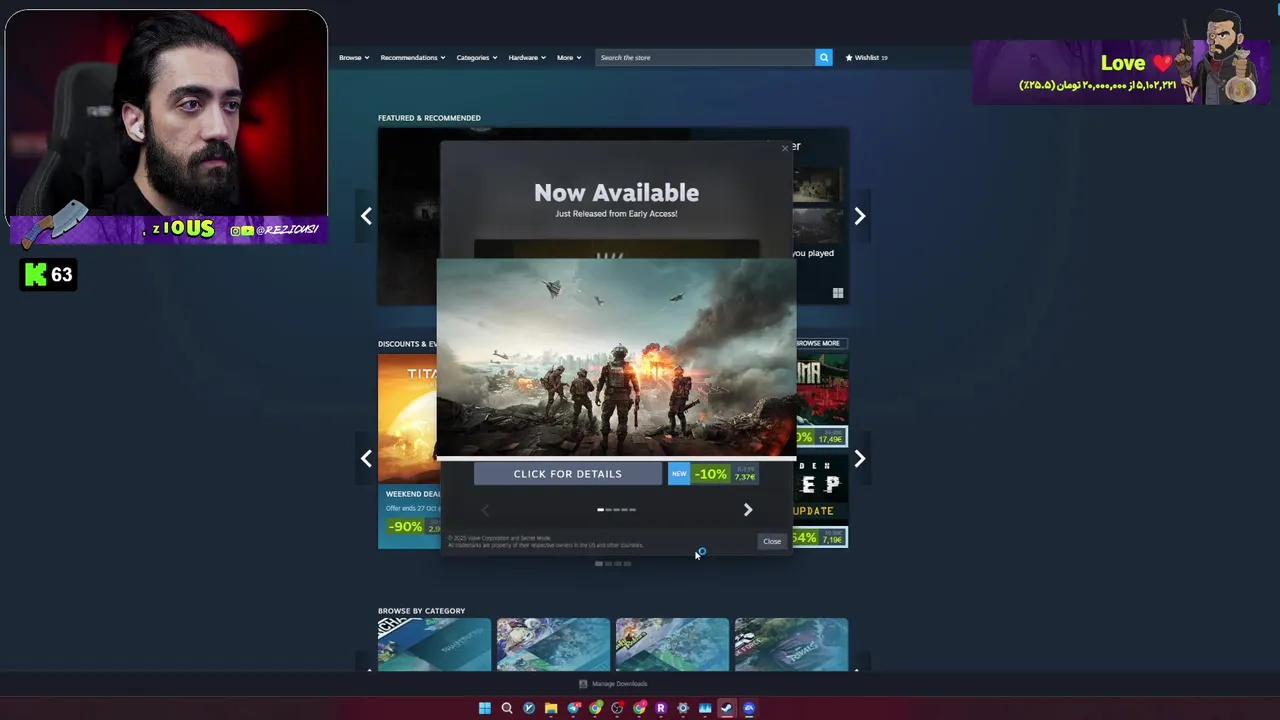Advance the Featured carousel with right arrow

point(860,216)
